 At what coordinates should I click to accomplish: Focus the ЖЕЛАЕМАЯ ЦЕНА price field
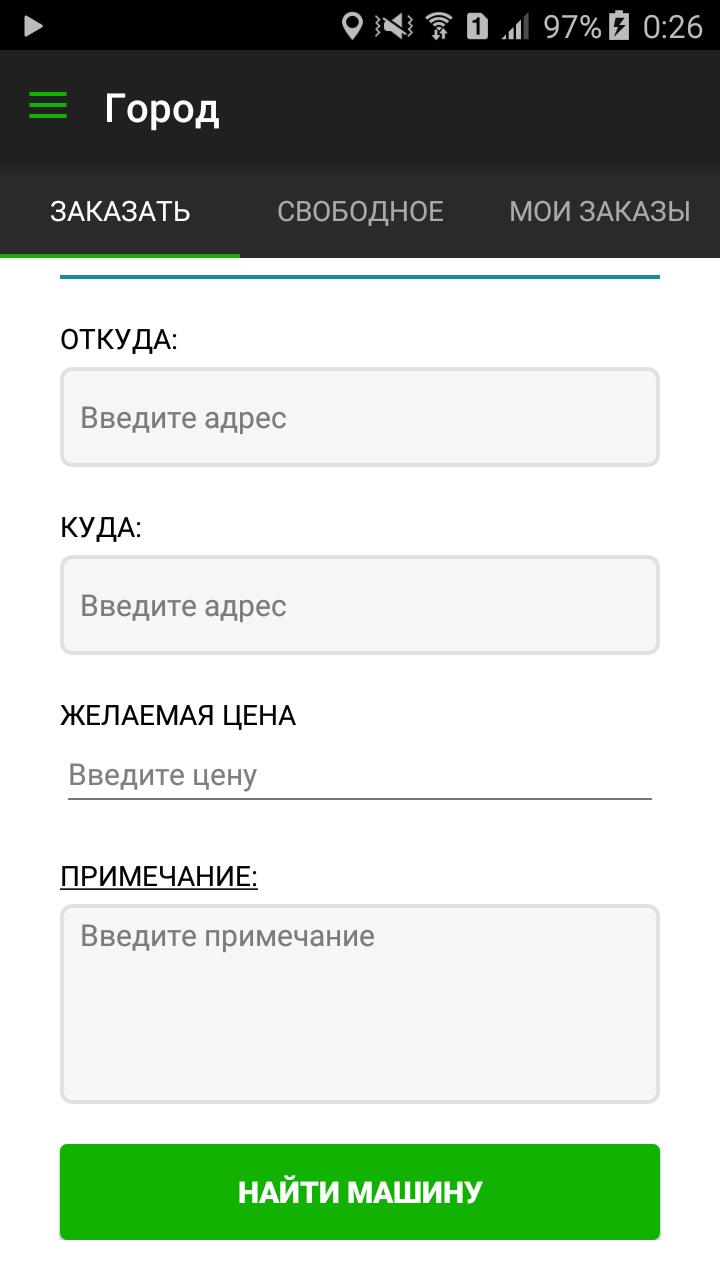pyautogui.click(x=360, y=775)
